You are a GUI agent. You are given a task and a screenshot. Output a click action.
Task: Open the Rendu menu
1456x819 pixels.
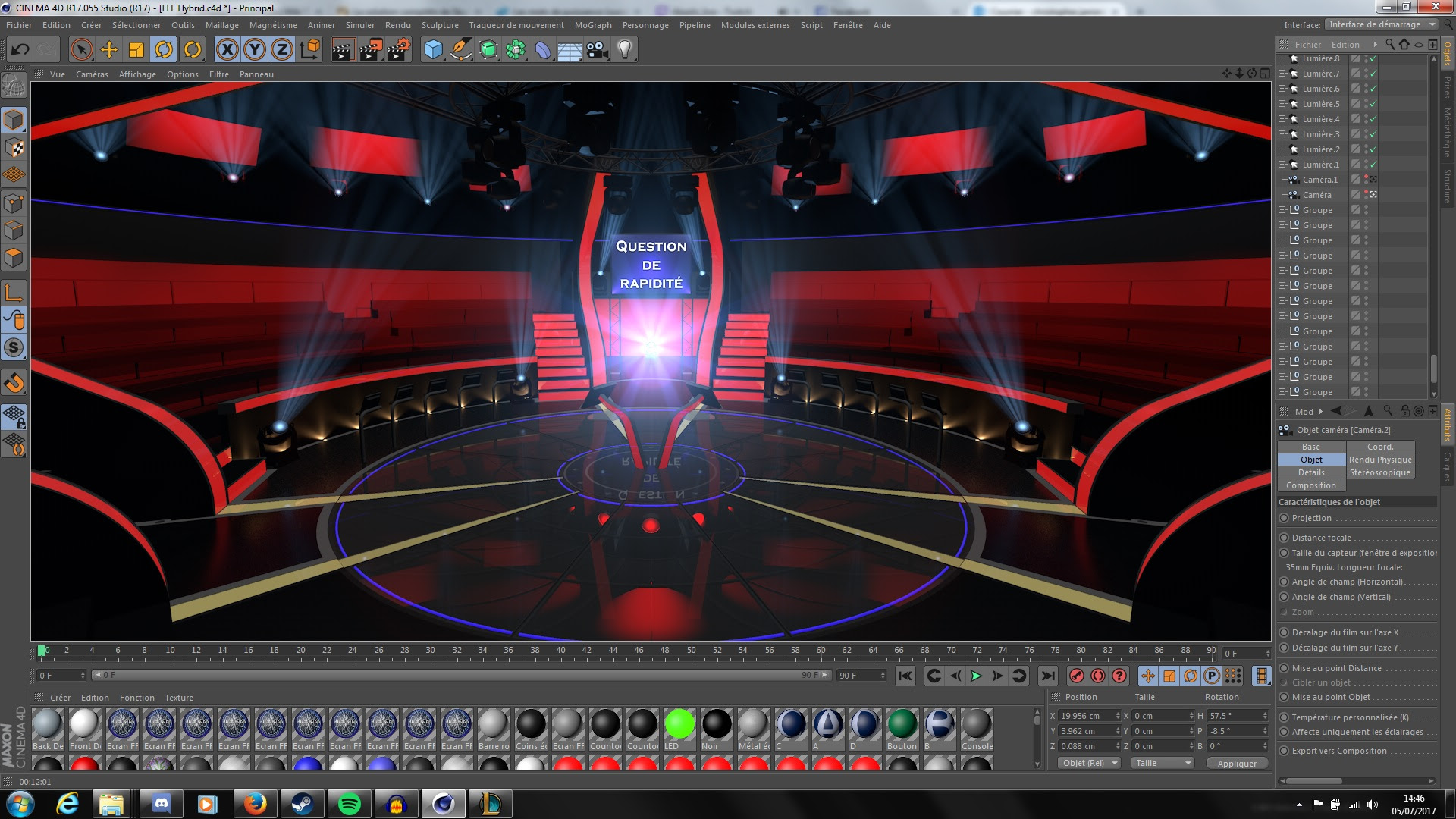[x=397, y=25]
